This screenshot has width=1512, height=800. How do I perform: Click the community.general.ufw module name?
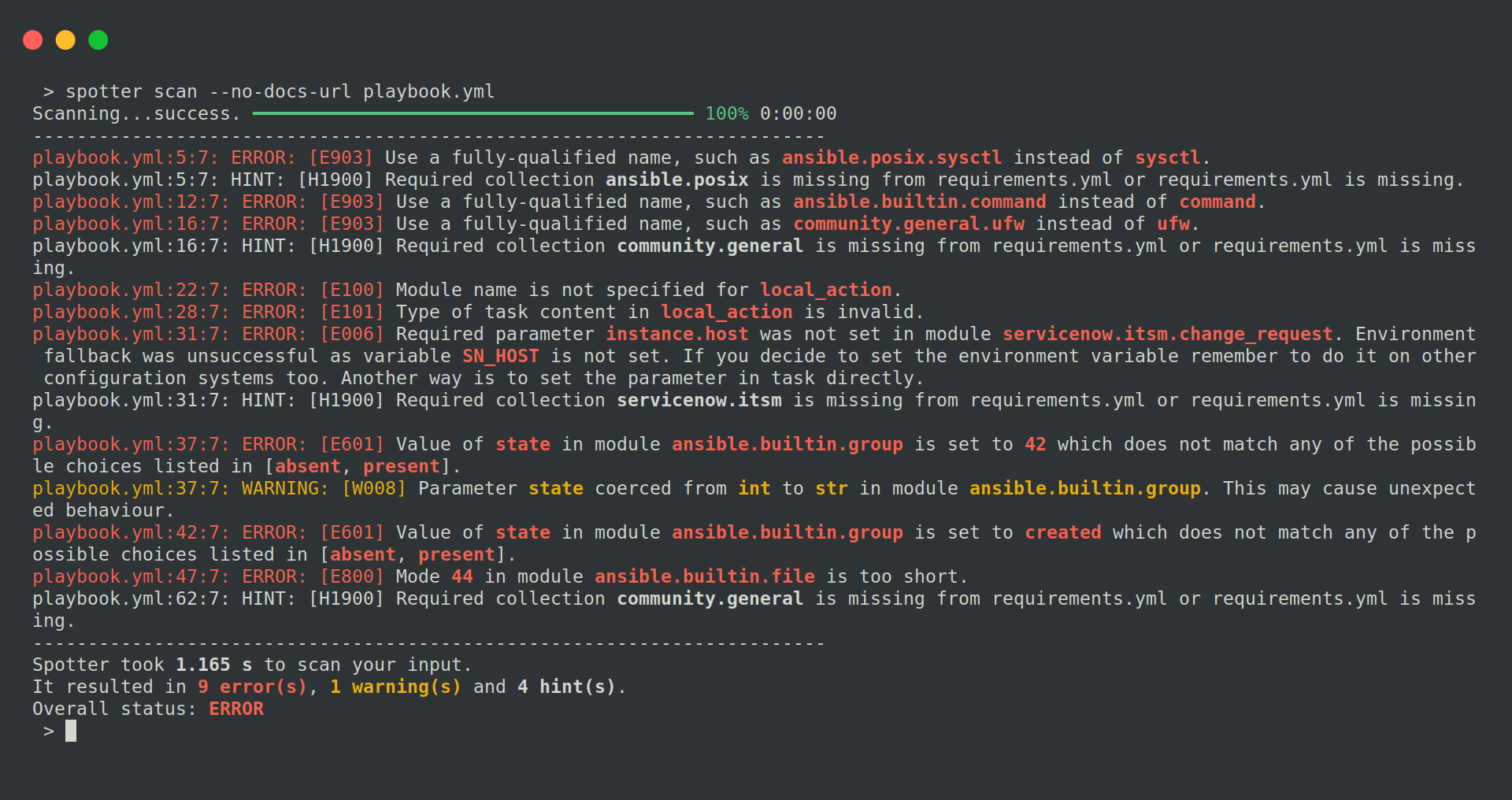[x=908, y=224]
